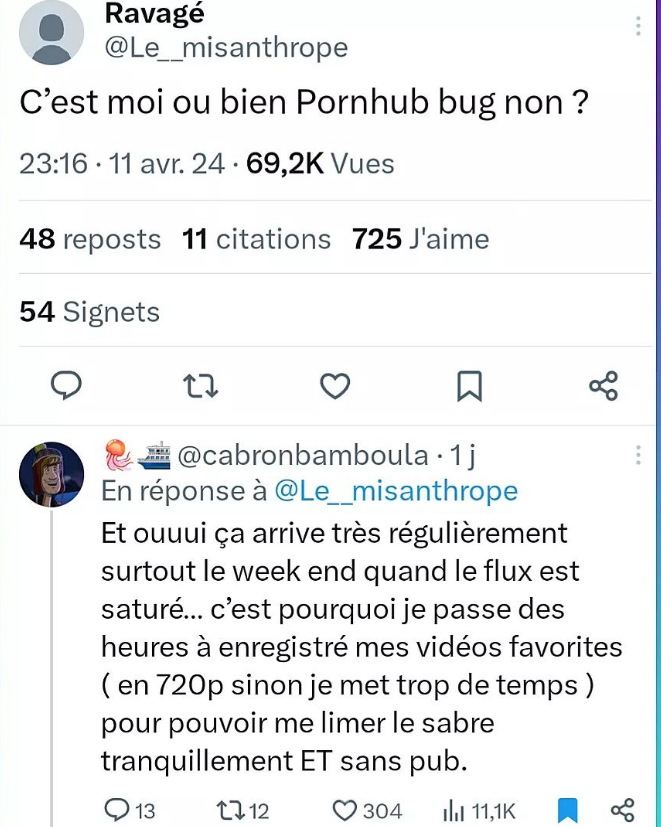Click the @Le__misanthrope mention link in reply
Screen dimensions: 661x827
395,491
